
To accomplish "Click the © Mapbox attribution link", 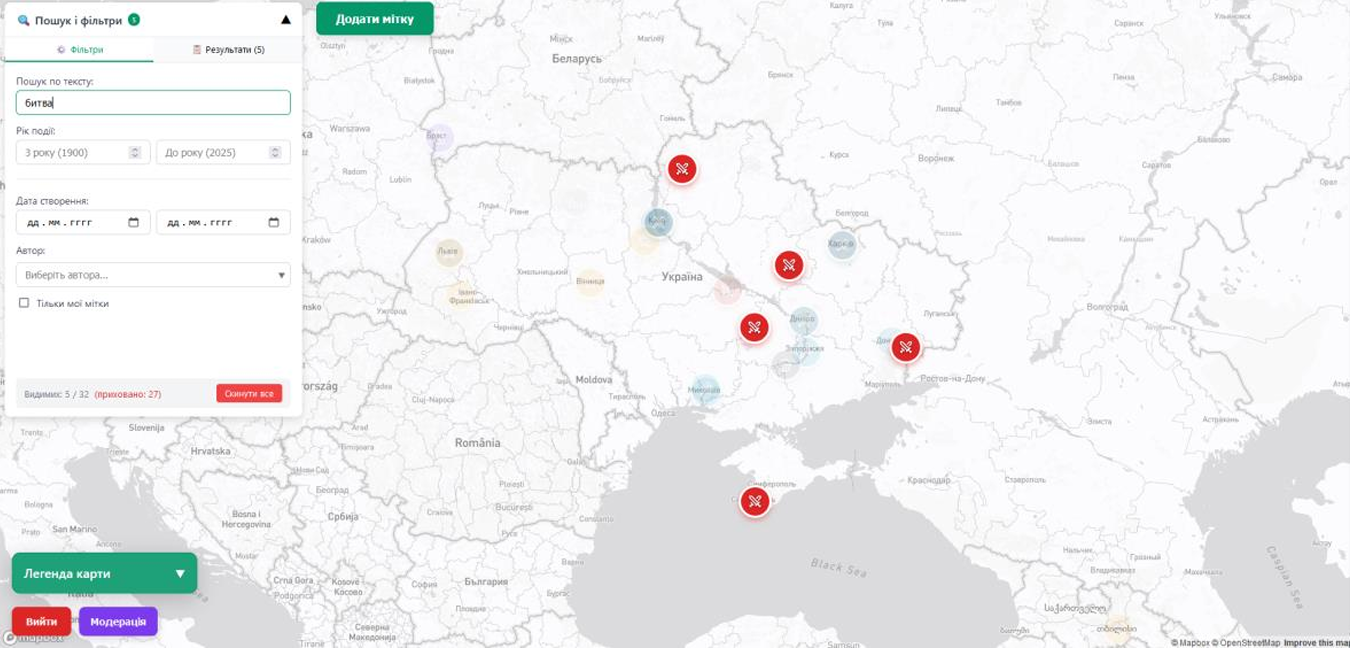I will coord(1190,643).
